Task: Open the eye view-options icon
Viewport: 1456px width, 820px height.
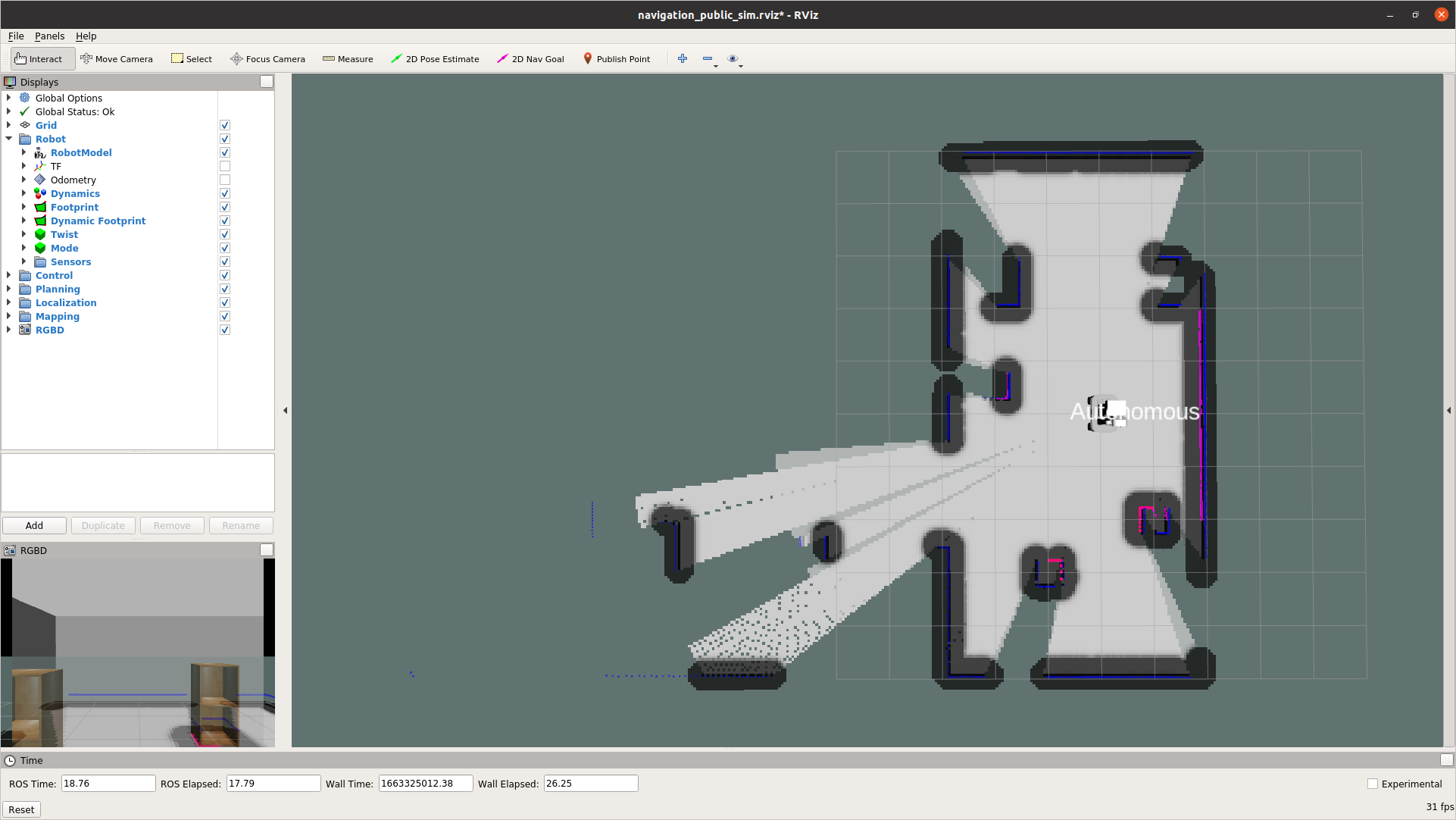Action: click(733, 58)
